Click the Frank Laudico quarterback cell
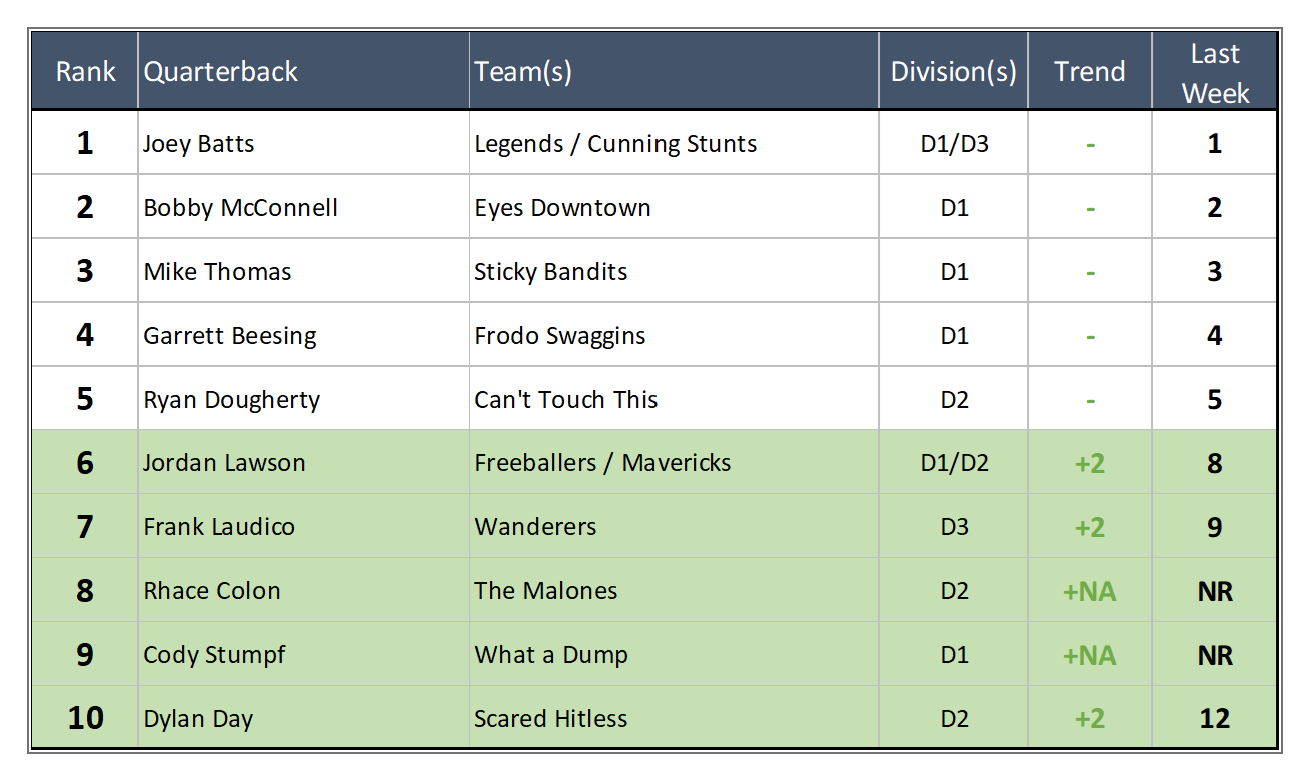 pyautogui.click(x=219, y=527)
